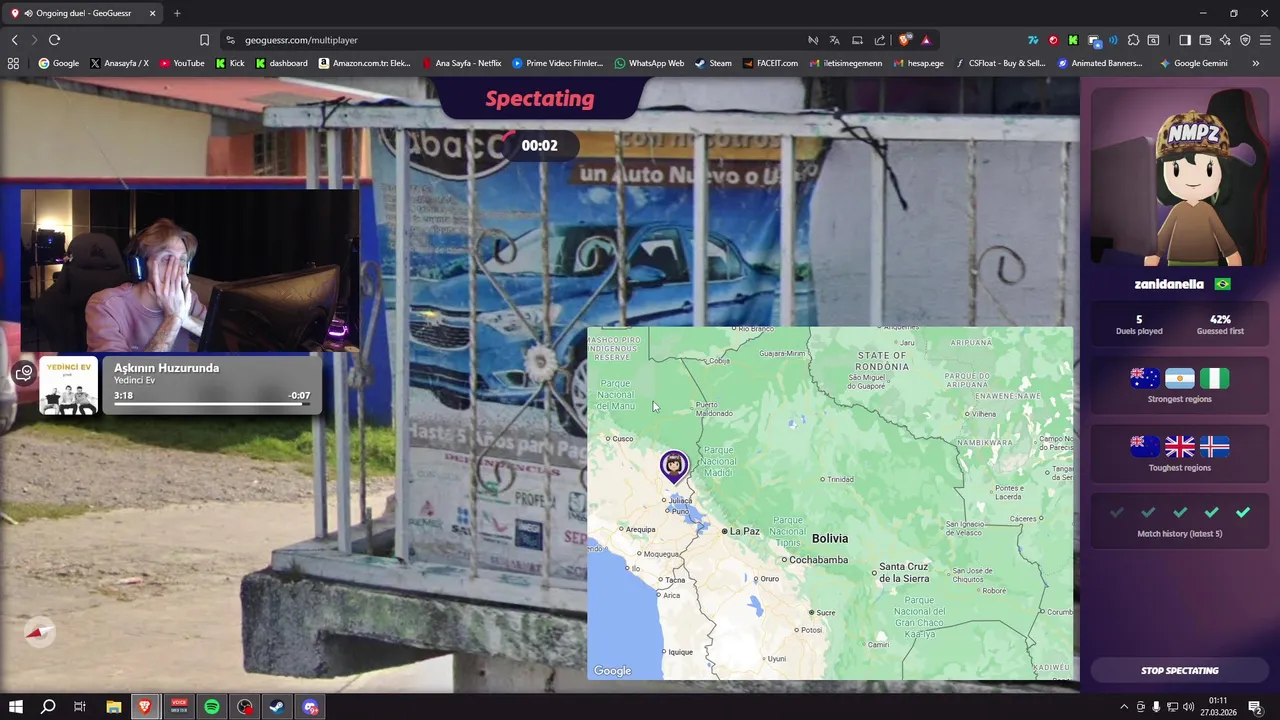Click the site settings icon beside the URL
The image size is (1280, 720).
230,40
